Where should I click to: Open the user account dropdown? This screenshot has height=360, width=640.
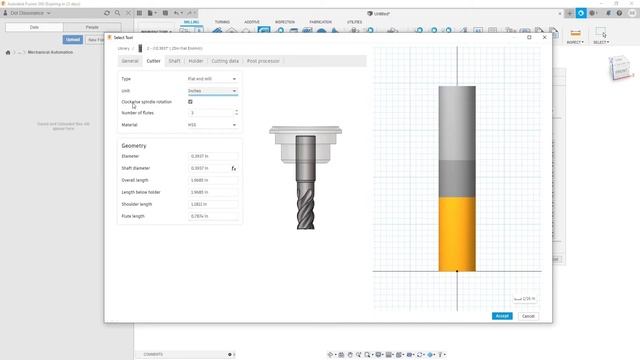27,13
